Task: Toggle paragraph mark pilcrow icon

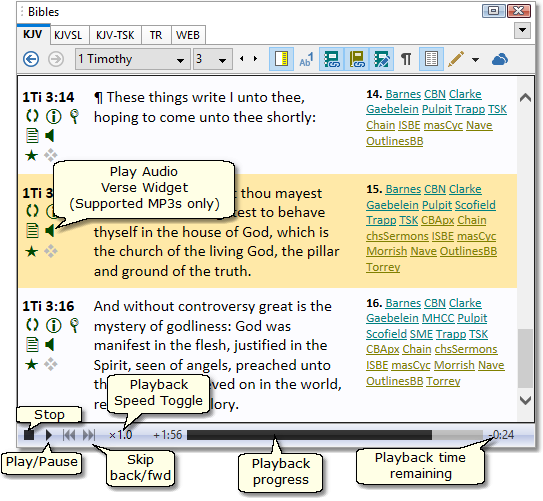Action: [x=406, y=59]
